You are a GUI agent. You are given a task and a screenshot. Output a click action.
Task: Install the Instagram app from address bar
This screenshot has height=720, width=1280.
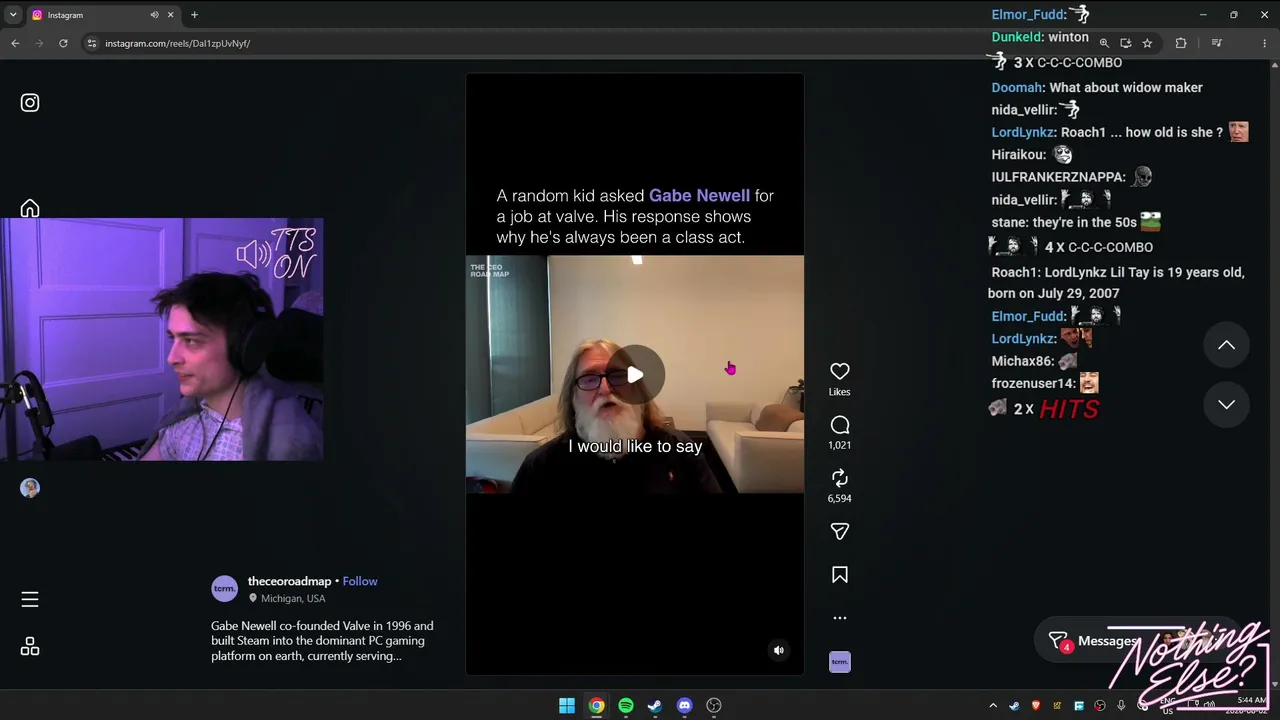[x=1126, y=43]
